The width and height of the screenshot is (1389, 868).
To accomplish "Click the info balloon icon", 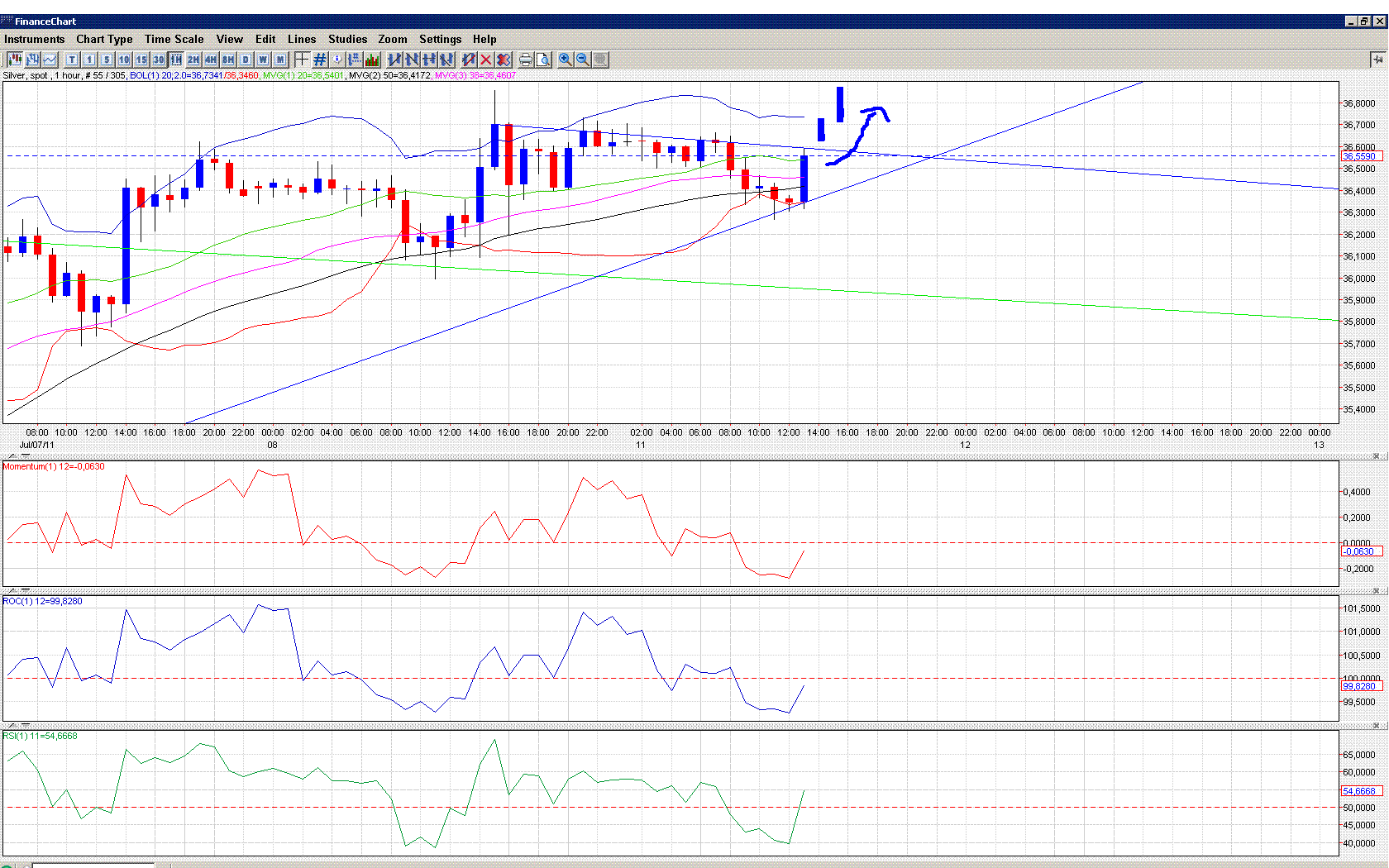I will click(x=337, y=60).
